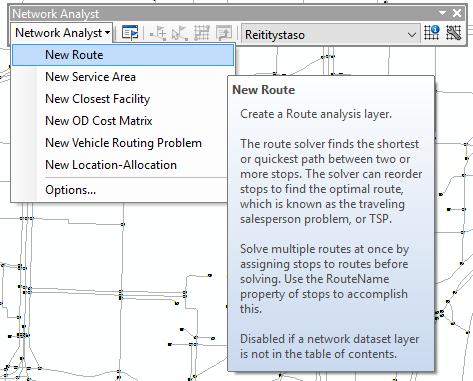Screen dimensions: 473x381
Task: Open the Reititystaso network dataset dropdown
Action: [x=330, y=34]
